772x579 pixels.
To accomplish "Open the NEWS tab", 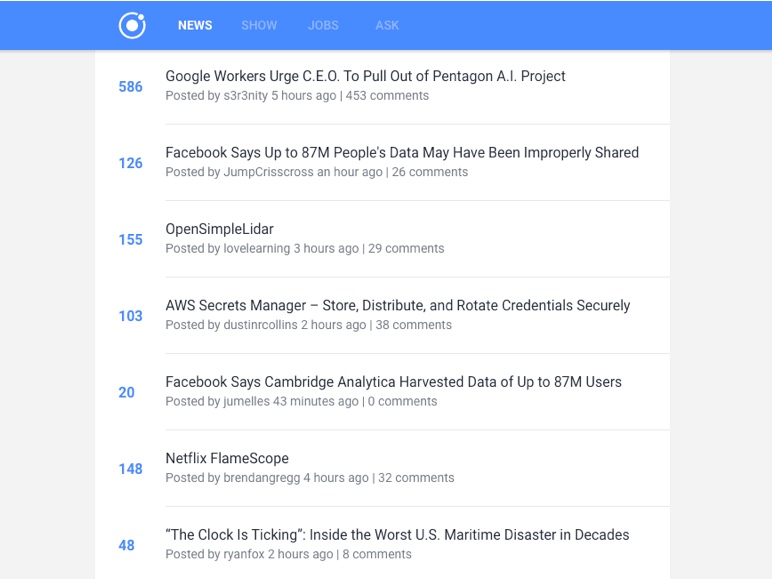I will coord(195,26).
